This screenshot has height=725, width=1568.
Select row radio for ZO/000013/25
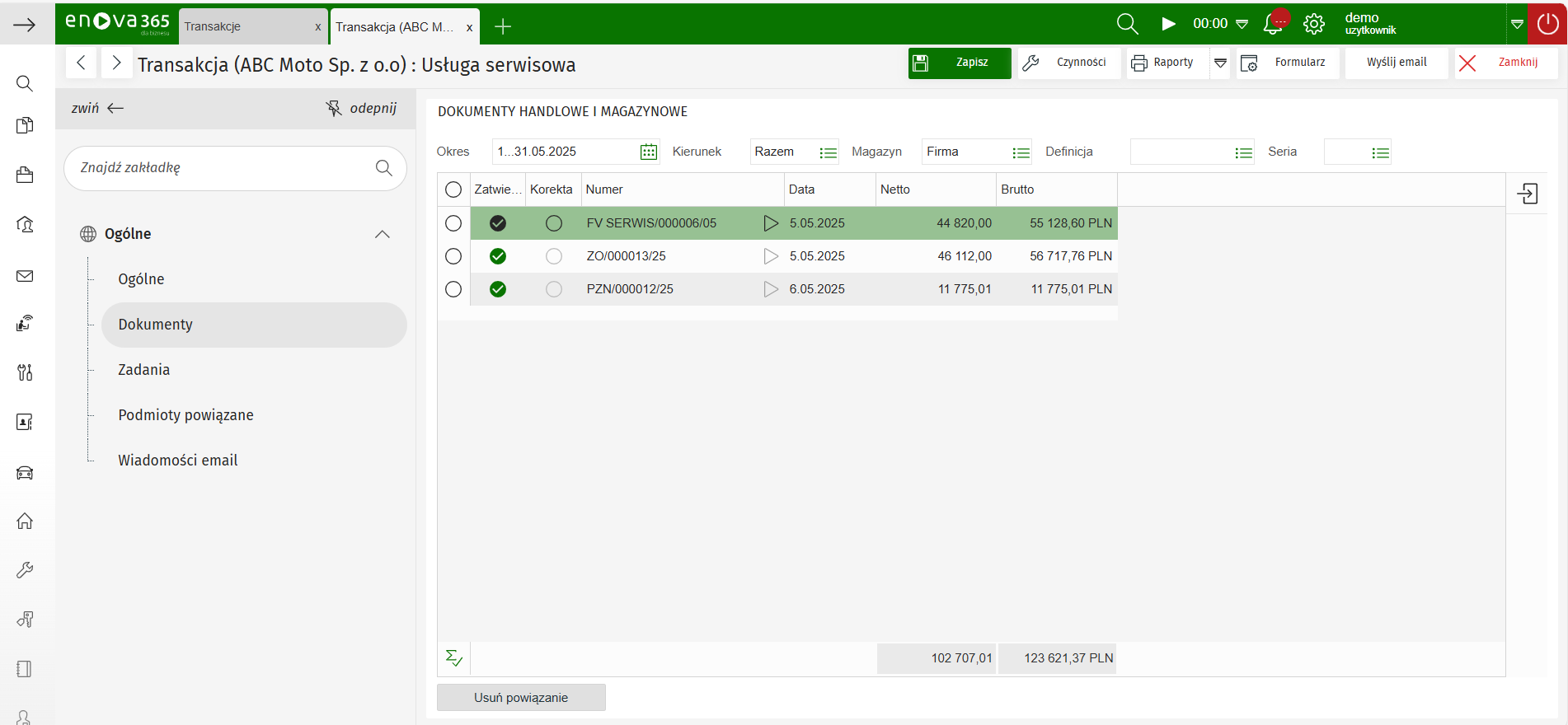[453, 256]
